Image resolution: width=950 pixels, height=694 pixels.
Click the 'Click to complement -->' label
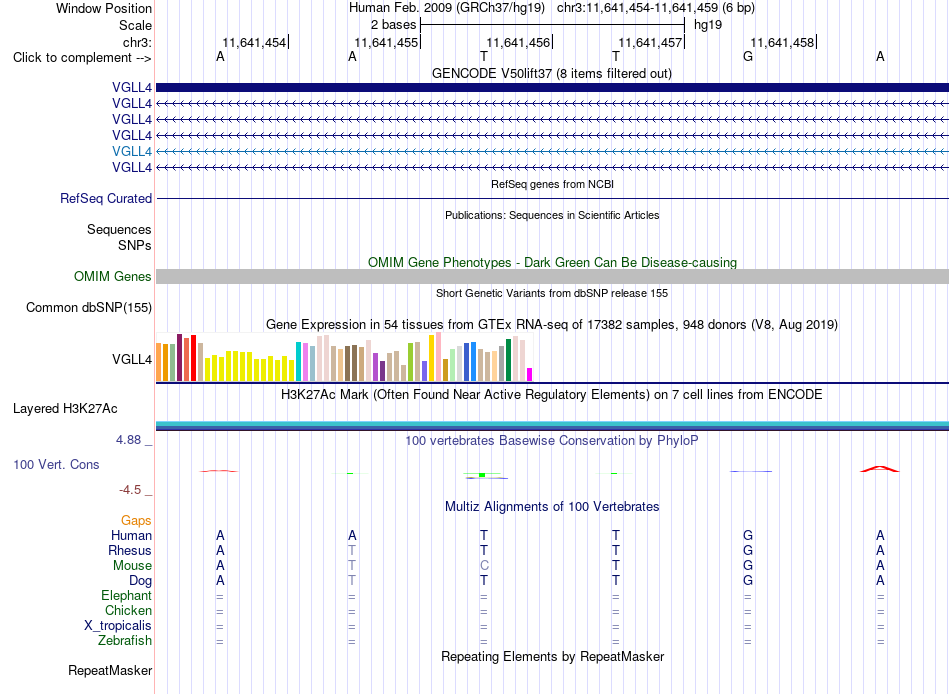[x=82, y=58]
